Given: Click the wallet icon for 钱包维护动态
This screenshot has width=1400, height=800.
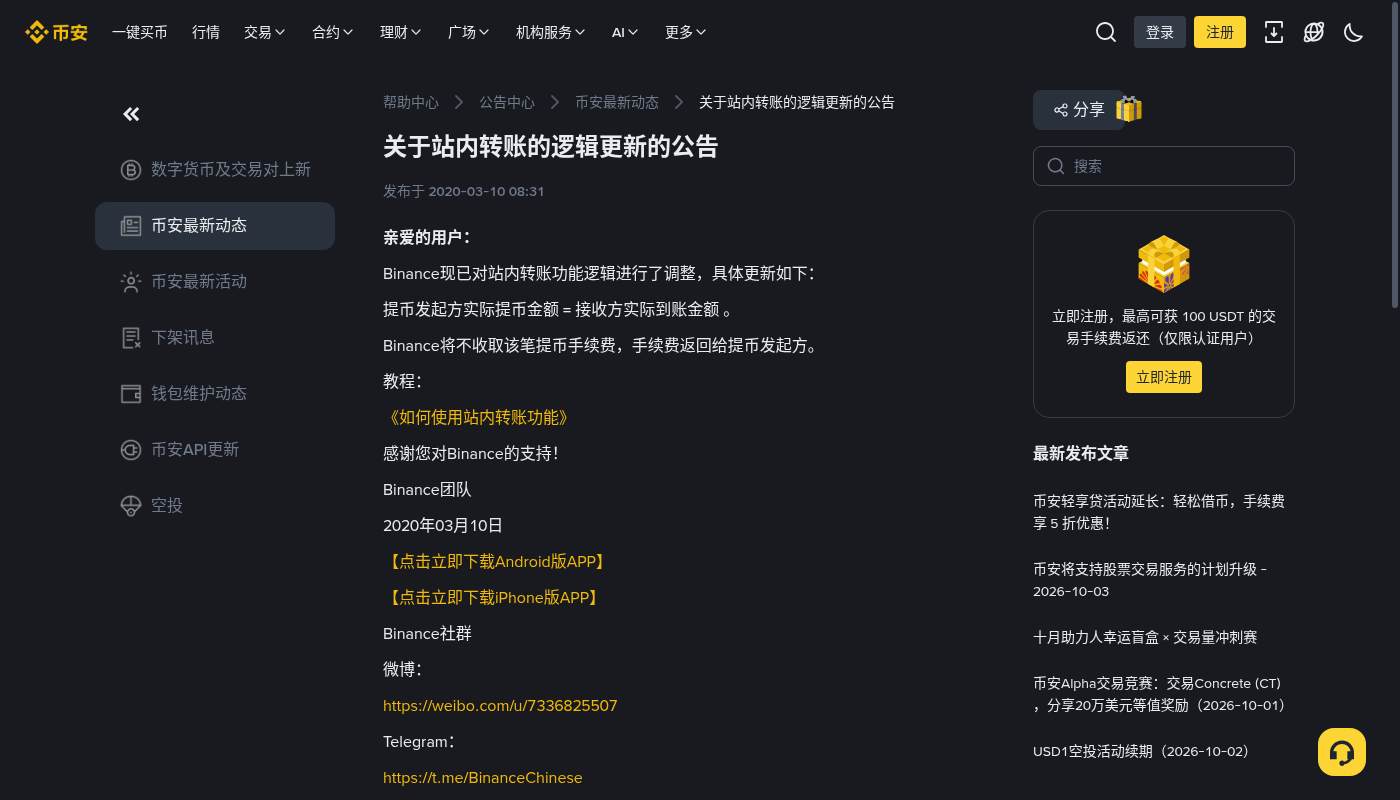Looking at the screenshot, I should pyautogui.click(x=131, y=394).
